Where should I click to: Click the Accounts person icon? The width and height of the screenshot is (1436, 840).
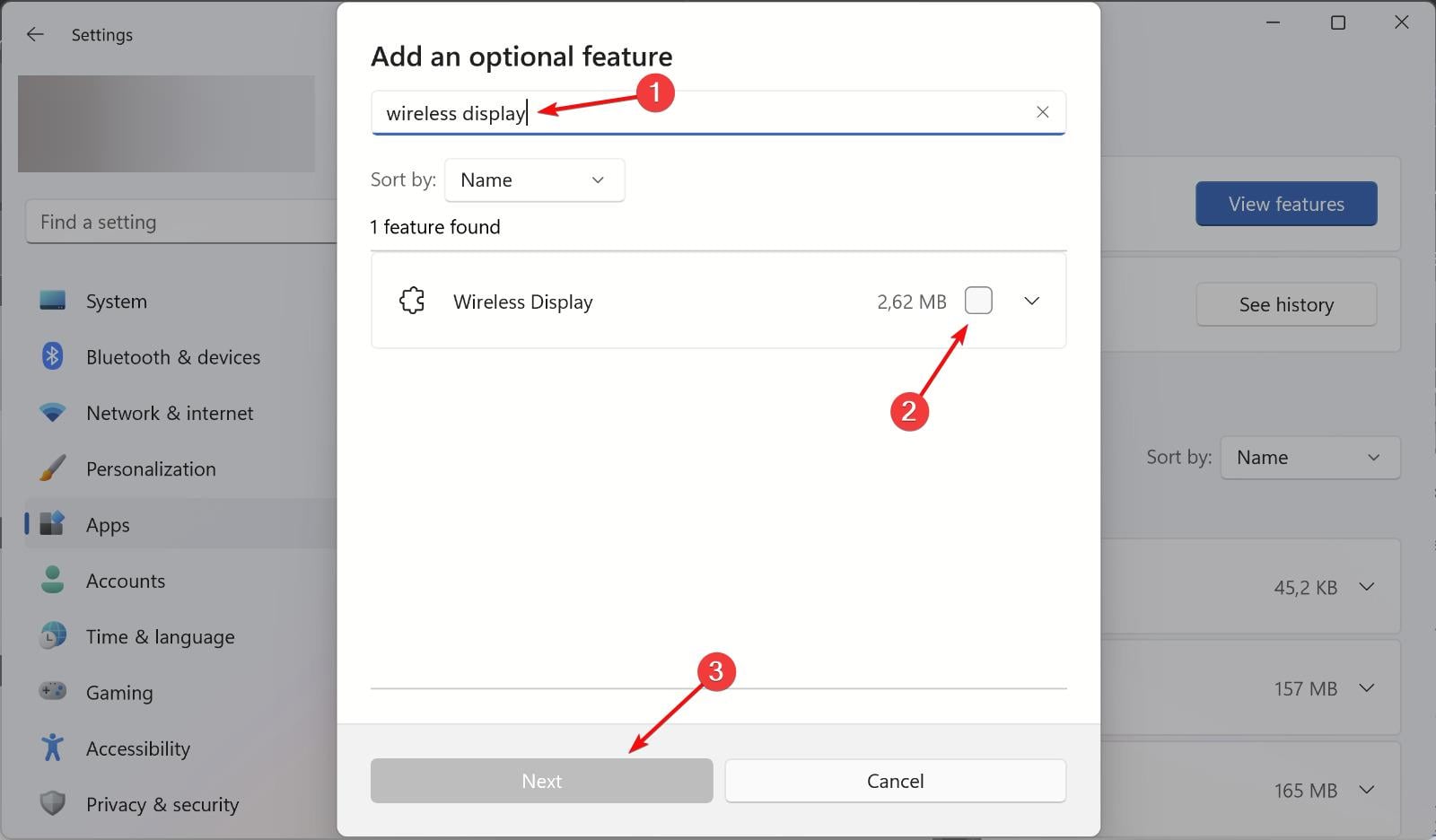pos(52,580)
